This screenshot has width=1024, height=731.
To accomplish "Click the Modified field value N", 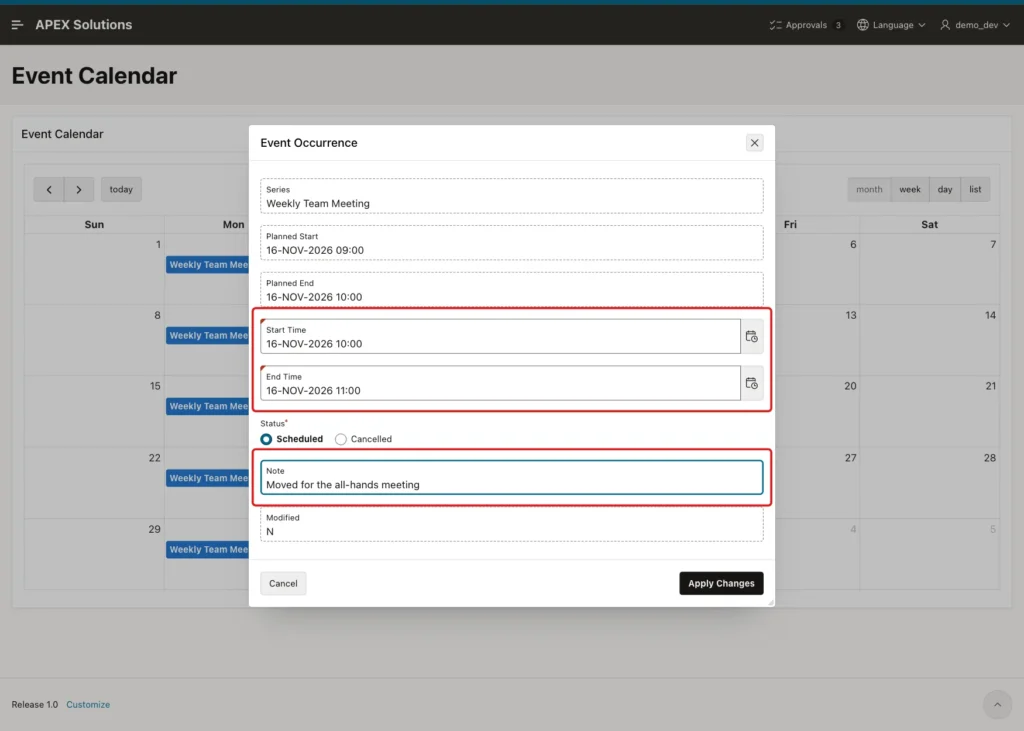I will click(x=270, y=532).
